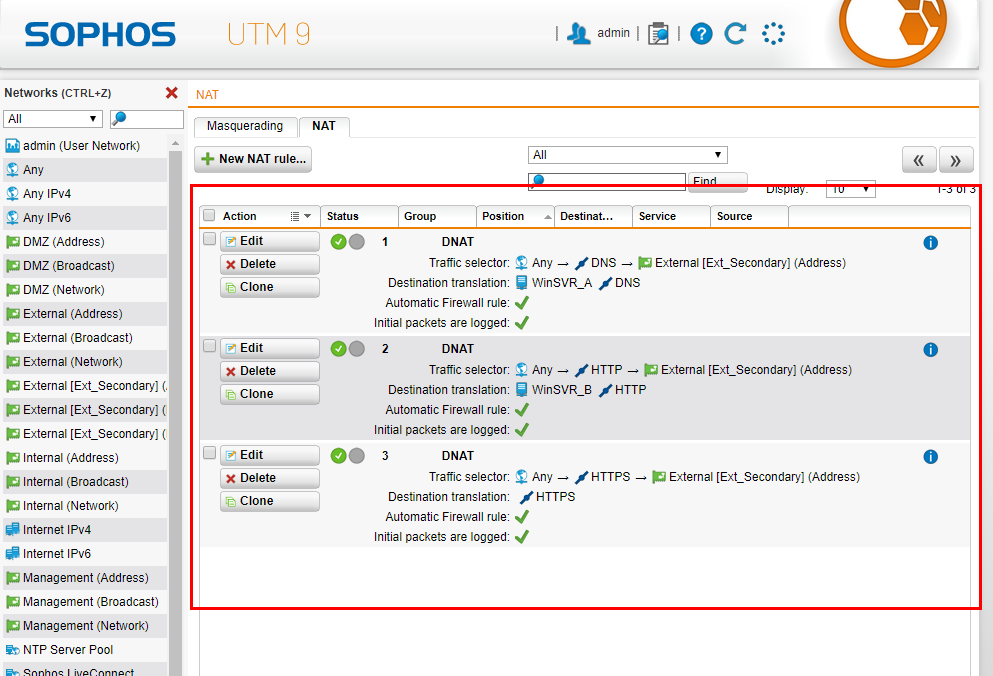Clone DNAT rule 3

click(270, 501)
